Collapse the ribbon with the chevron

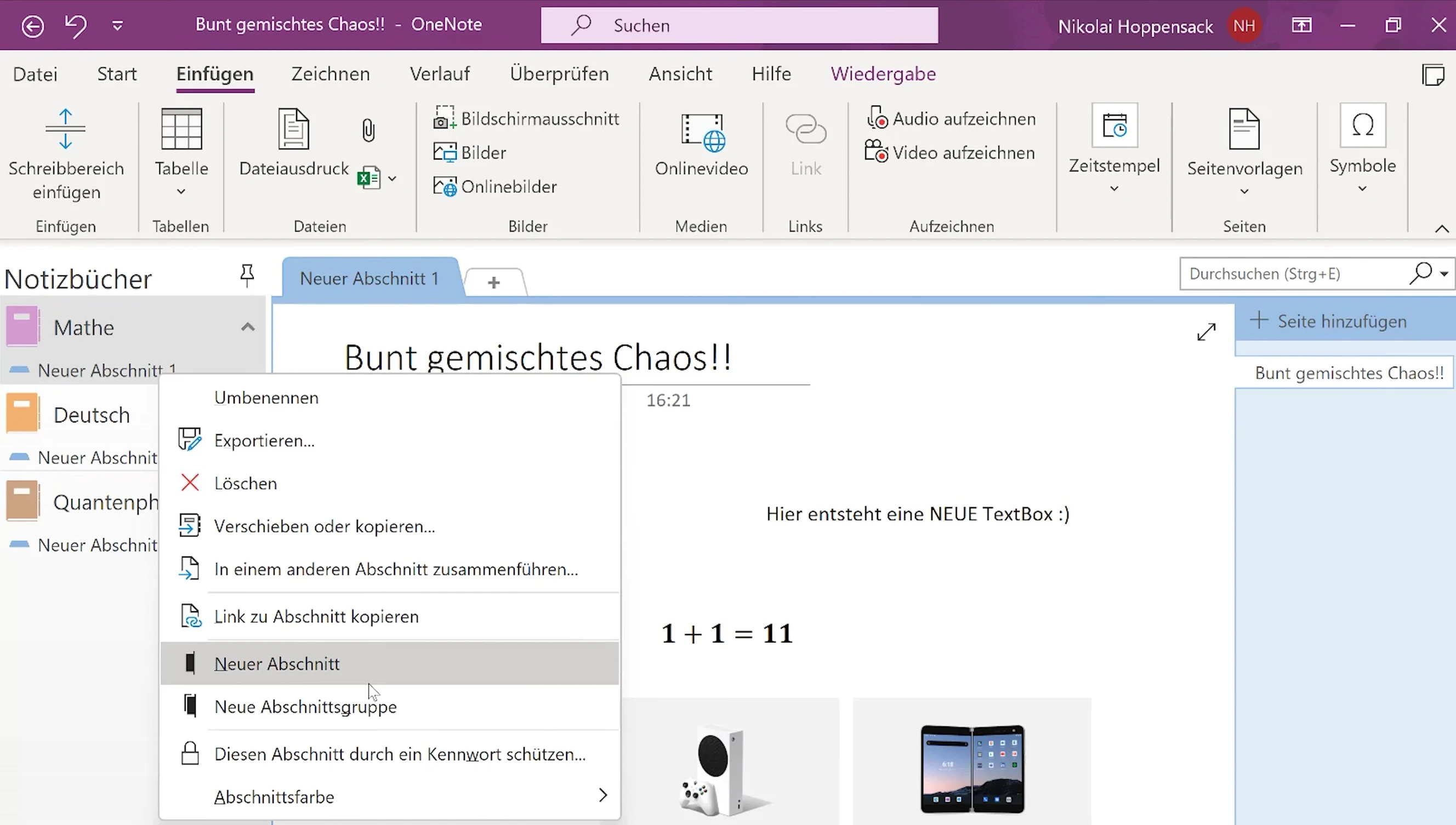(x=1442, y=229)
